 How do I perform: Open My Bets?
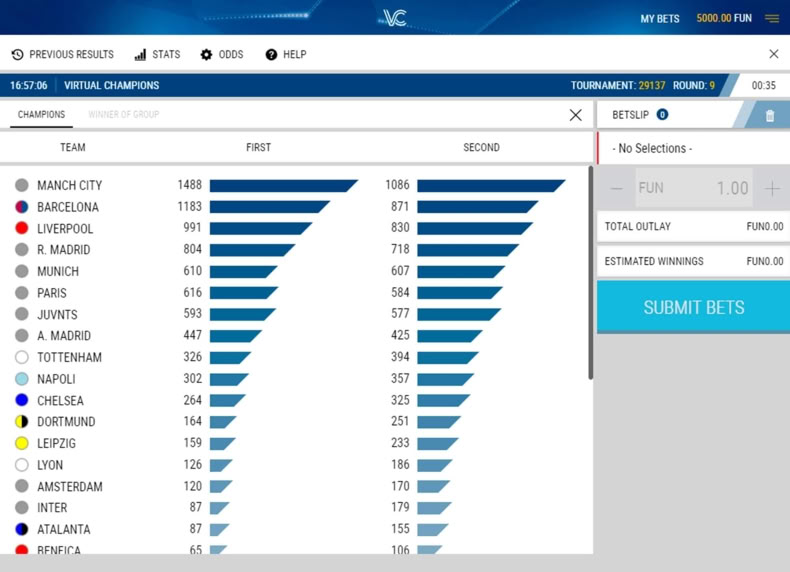(660, 19)
